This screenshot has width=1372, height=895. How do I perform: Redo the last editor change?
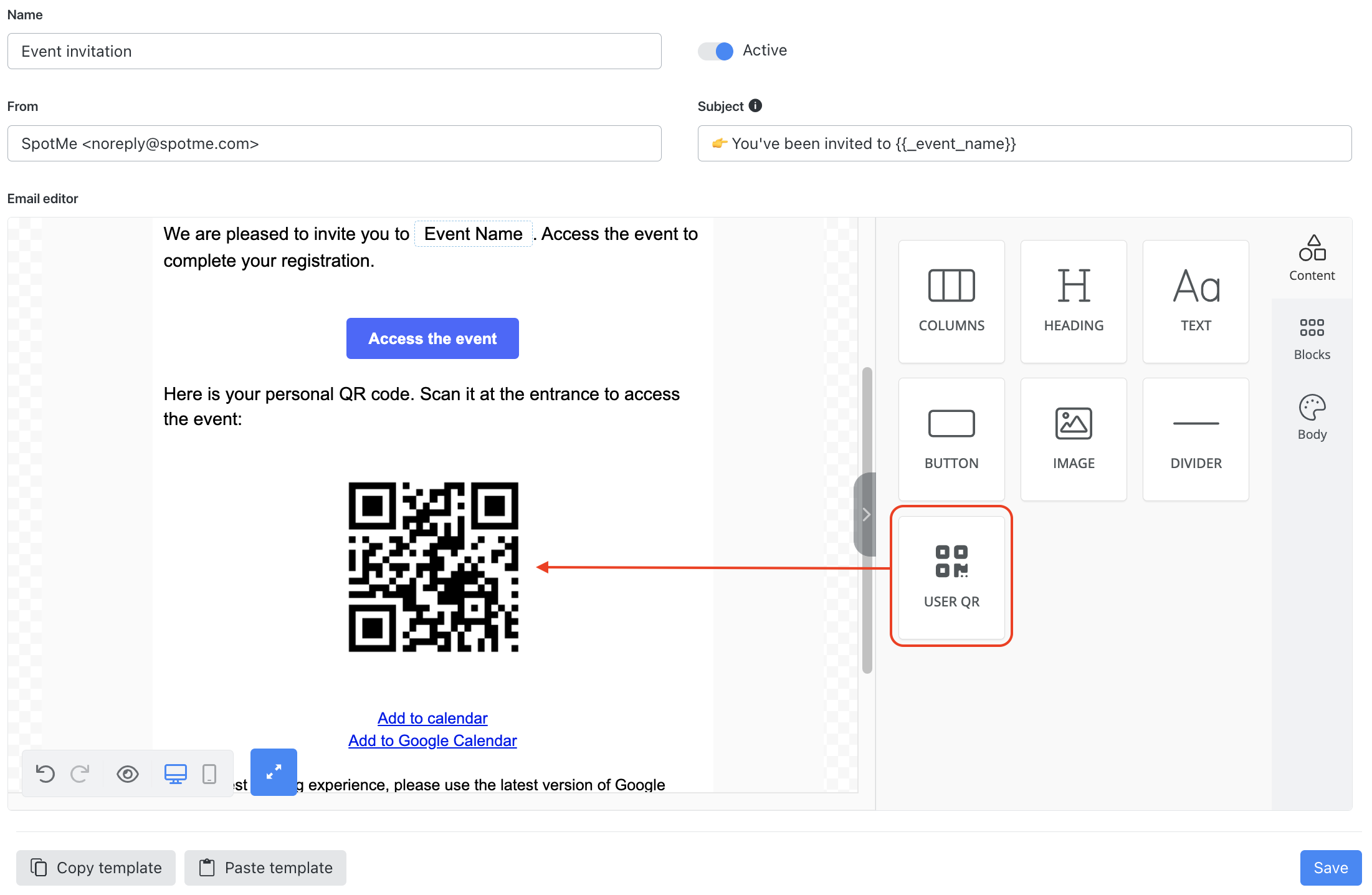80,773
